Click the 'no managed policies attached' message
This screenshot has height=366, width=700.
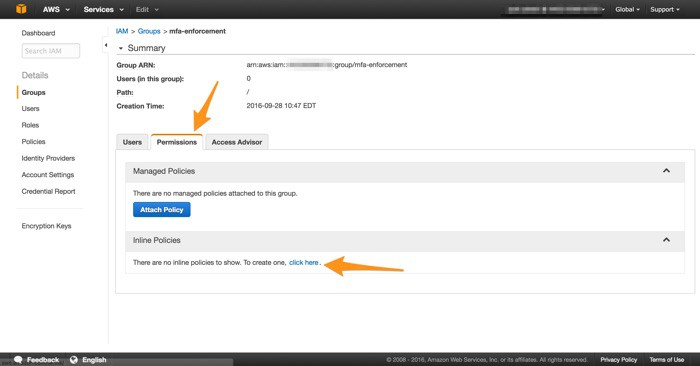click(215, 193)
